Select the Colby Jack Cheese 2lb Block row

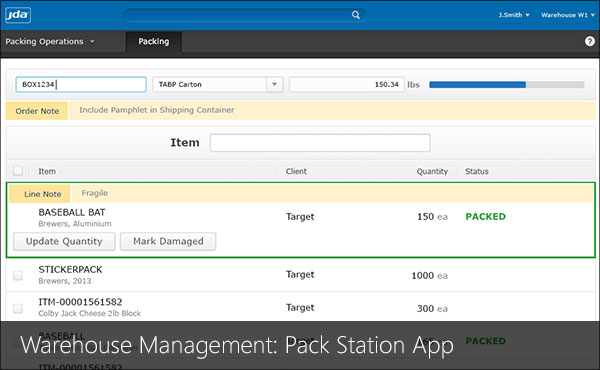pyautogui.click(x=300, y=308)
